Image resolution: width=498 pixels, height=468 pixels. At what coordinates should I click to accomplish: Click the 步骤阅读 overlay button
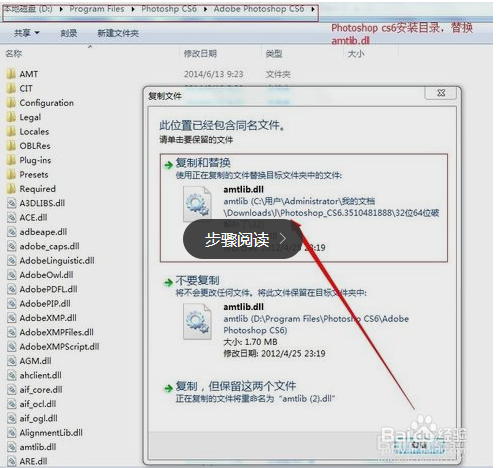click(x=243, y=239)
